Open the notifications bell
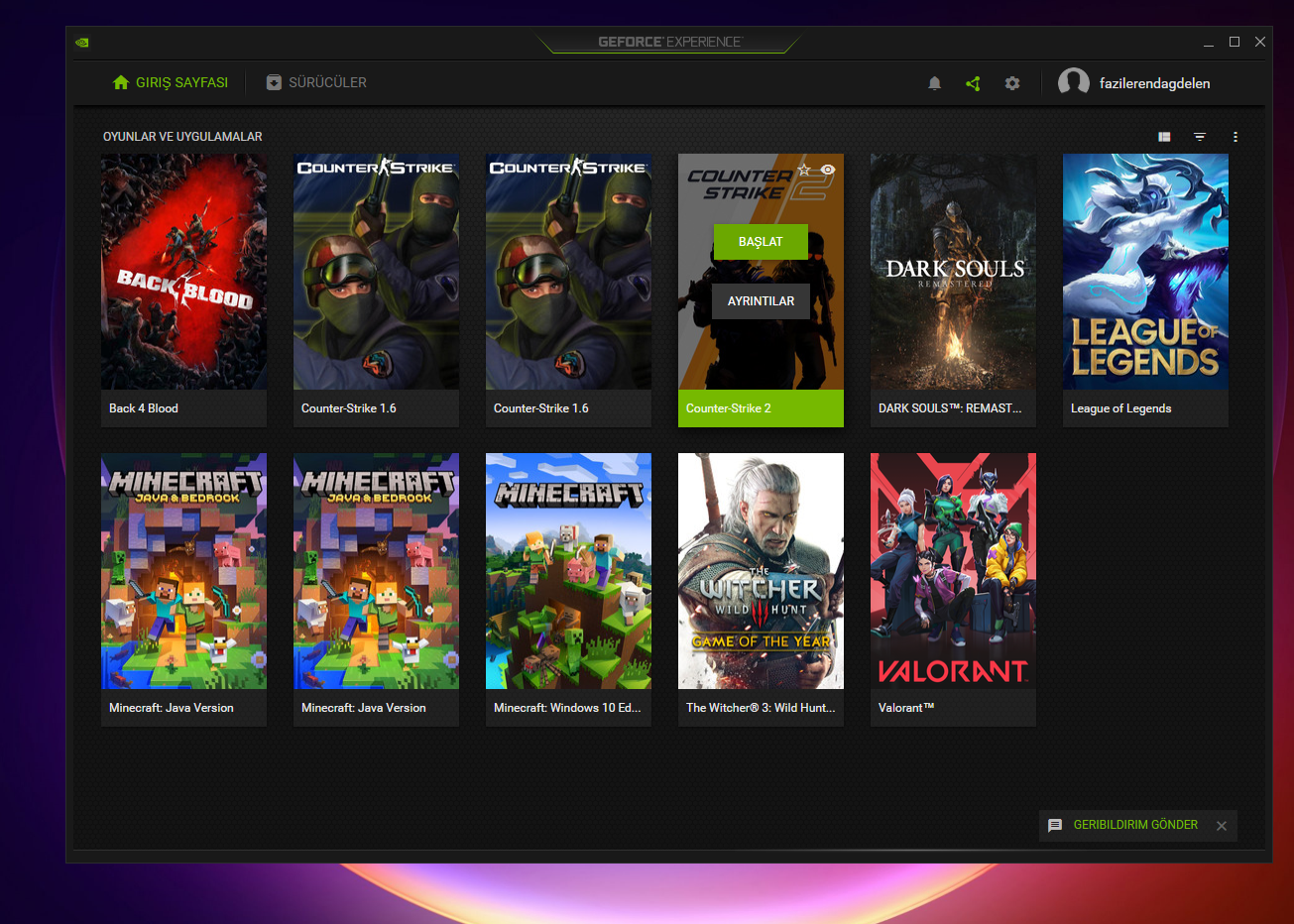This screenshot has width=1294, height=924. [x=934, y=83]
